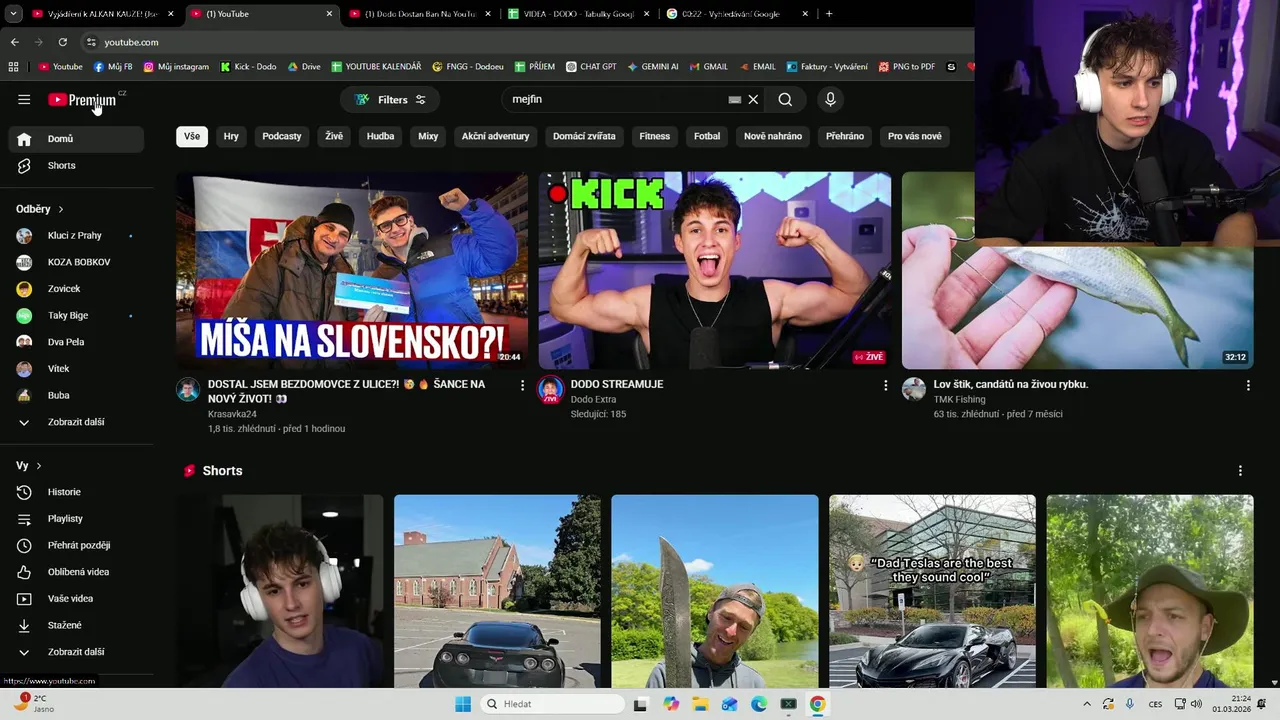The width and height of the screenshot is (1280, 720).
Task: Show hidden system tray icons
Action: (x=1087, y=704)
